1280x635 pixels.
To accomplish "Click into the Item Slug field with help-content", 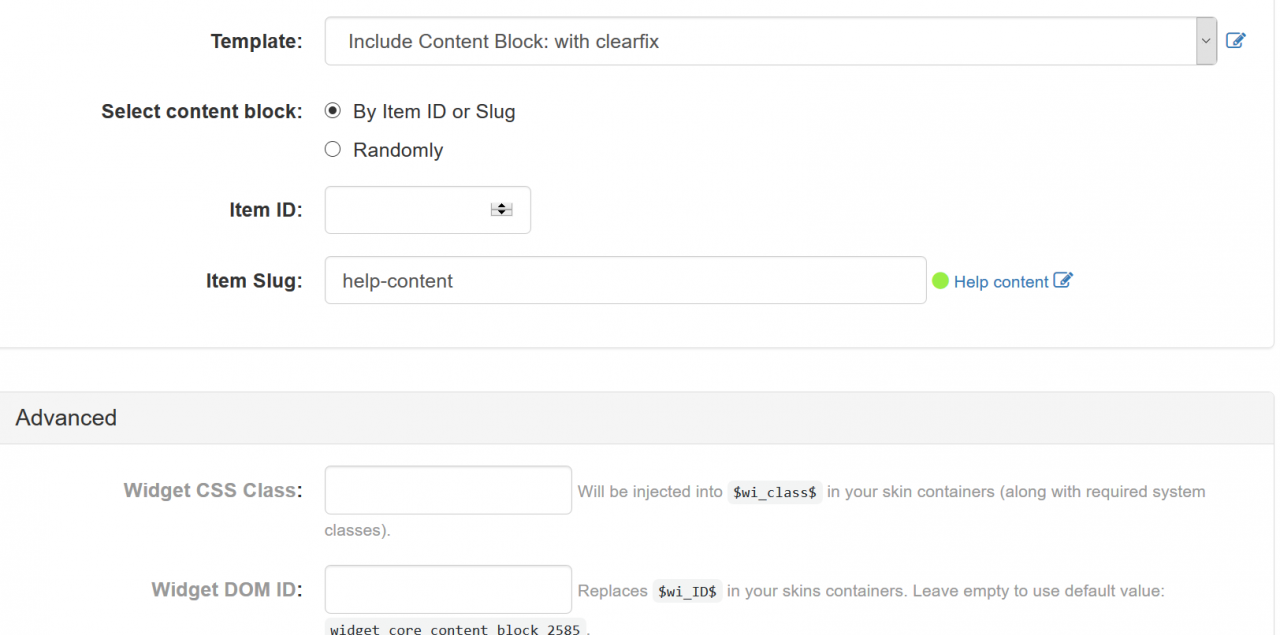I will click(x=626, y=280).
